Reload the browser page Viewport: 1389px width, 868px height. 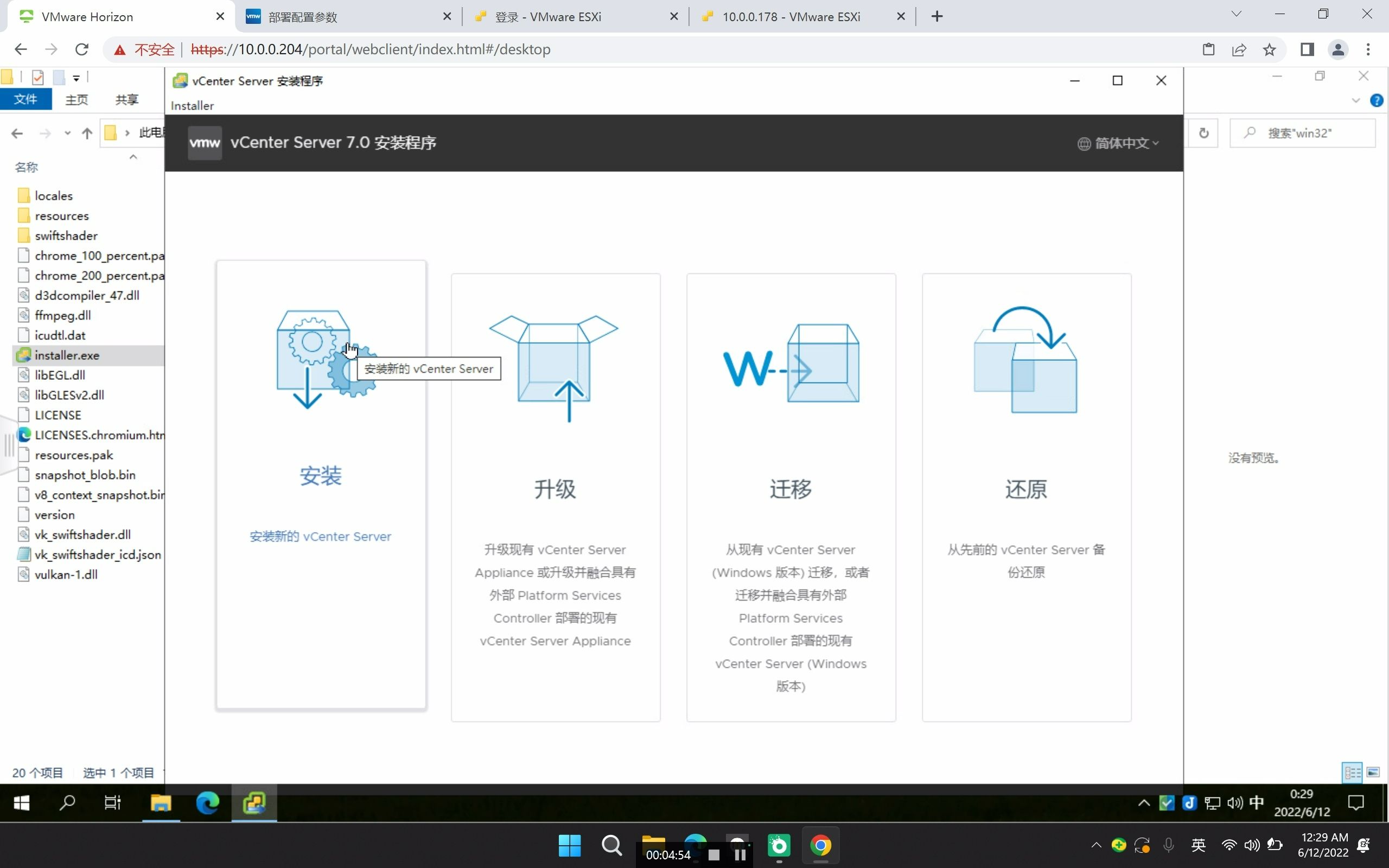[x=82, y=49]
